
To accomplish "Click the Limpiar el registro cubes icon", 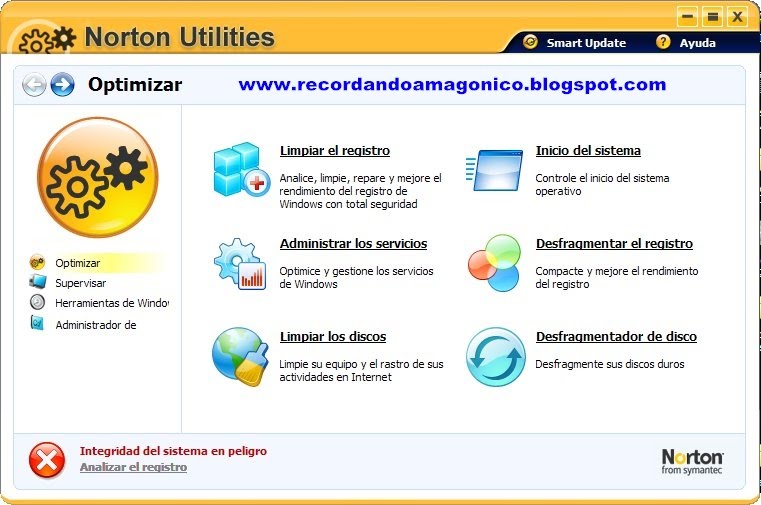I will pos(241,169).
